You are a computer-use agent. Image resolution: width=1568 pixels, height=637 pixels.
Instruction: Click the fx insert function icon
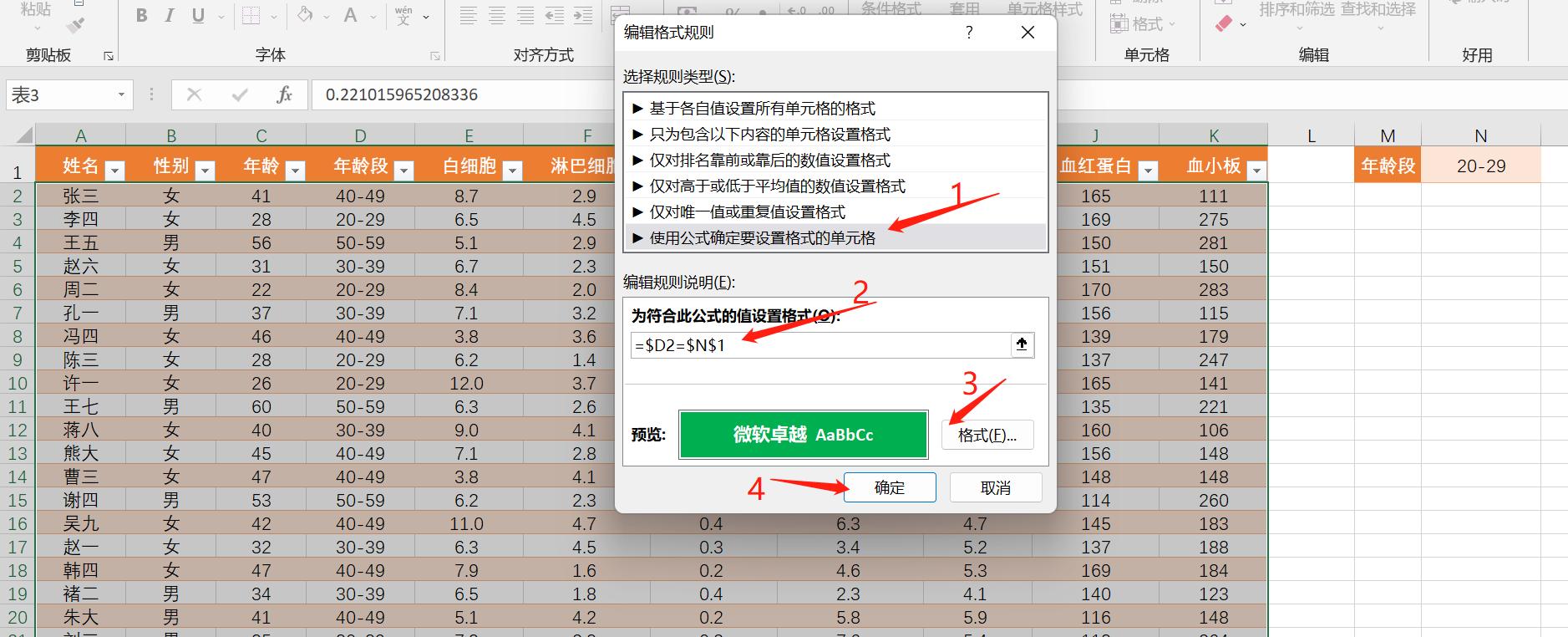point(284,94)
